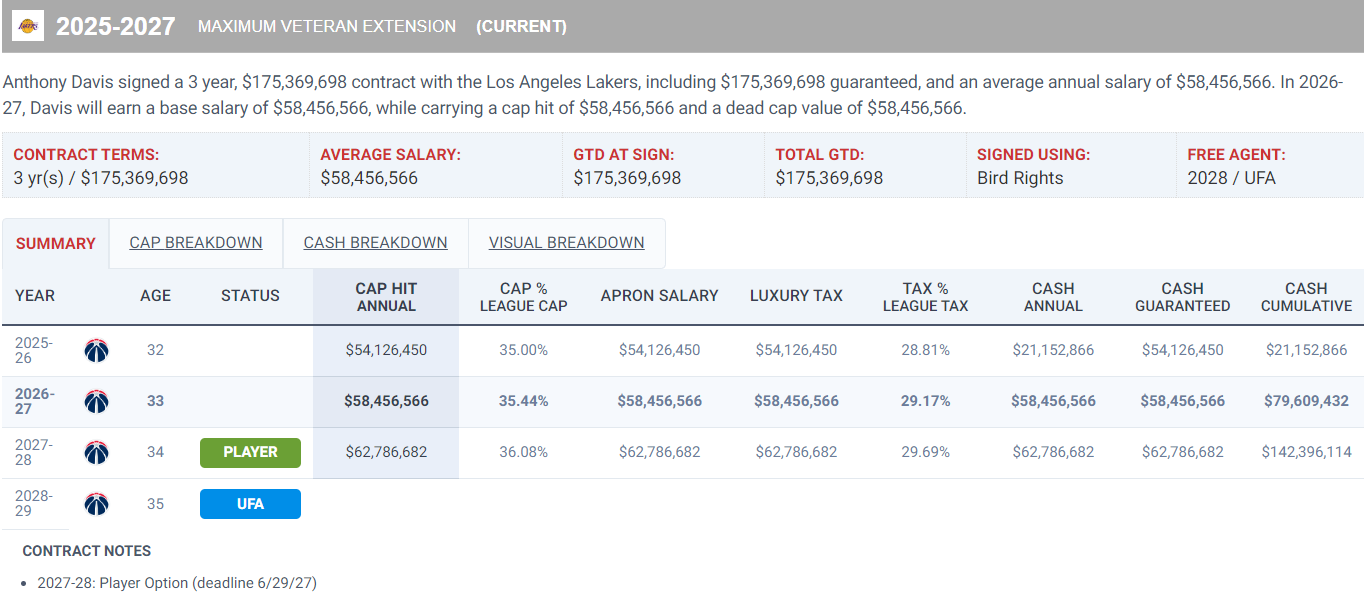Open the Cash Breakdown tab
The width and height of the screenshot is (1364, 604).
(x=376, y=243)
